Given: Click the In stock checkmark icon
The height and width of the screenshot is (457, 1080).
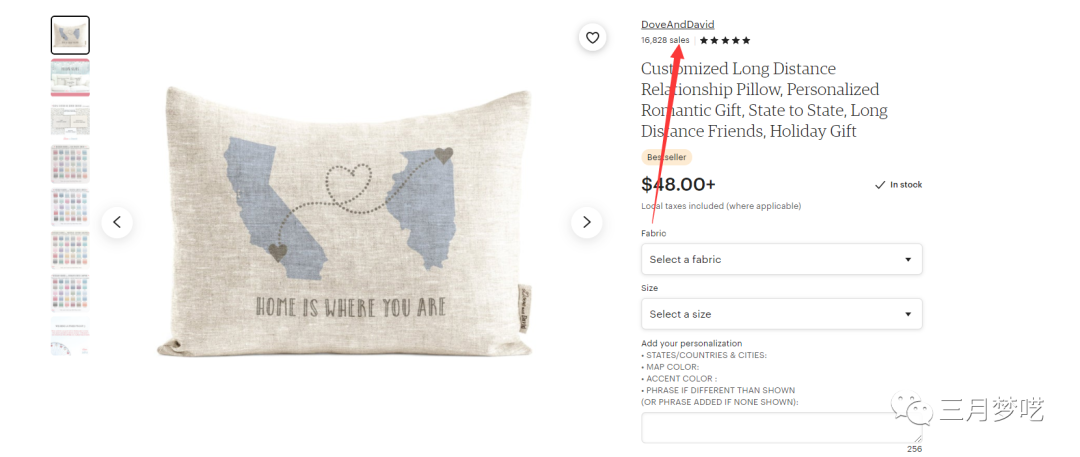Looking at the screenshot, I should pos(880,185).
